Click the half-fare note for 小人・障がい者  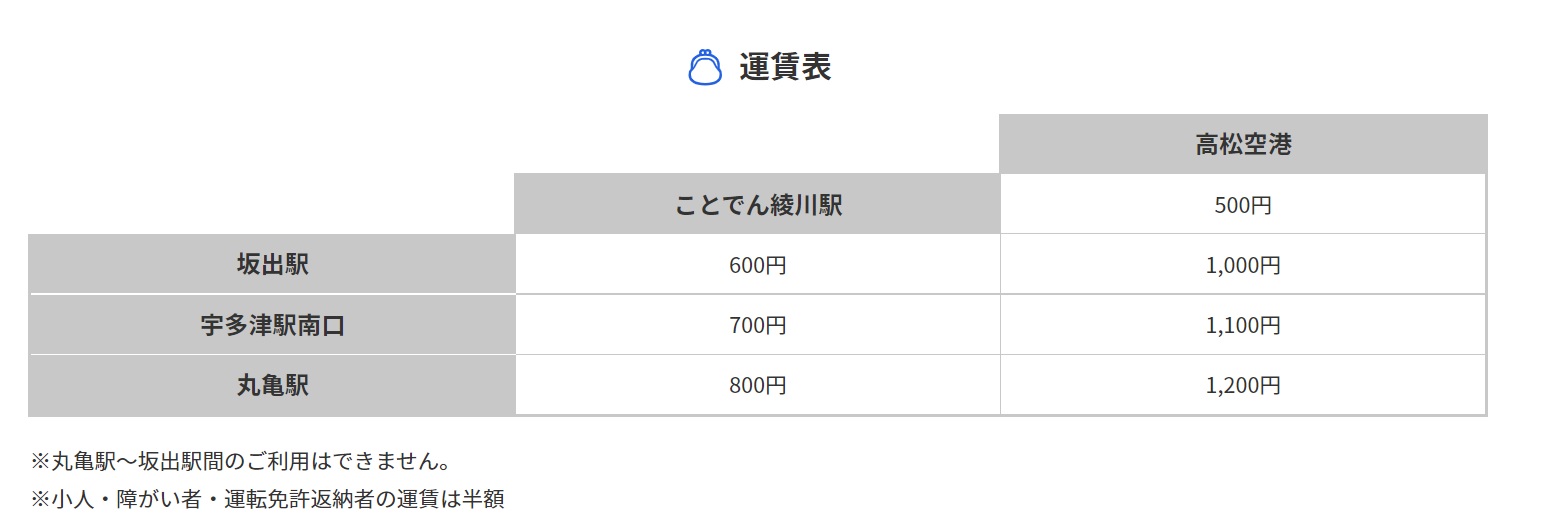(x=267, y=498)
